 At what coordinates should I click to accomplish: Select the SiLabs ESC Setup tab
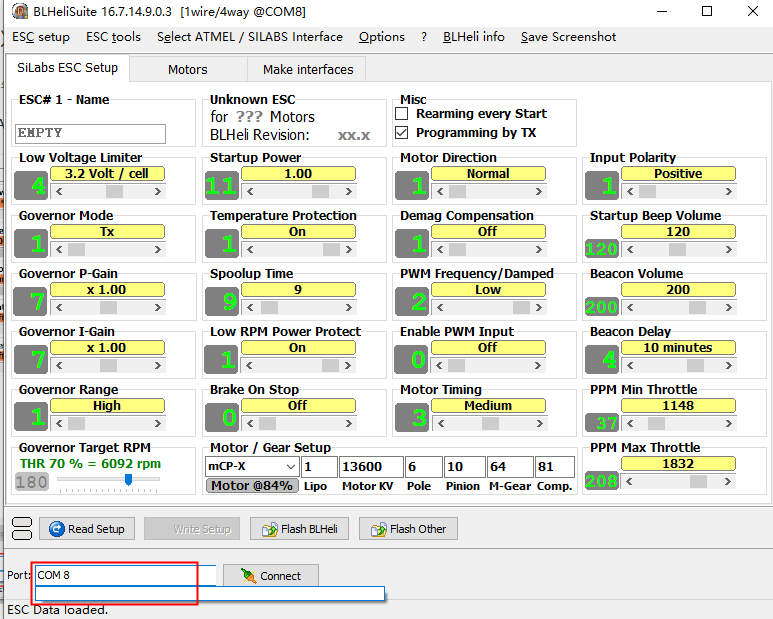(x=68, y=68)
